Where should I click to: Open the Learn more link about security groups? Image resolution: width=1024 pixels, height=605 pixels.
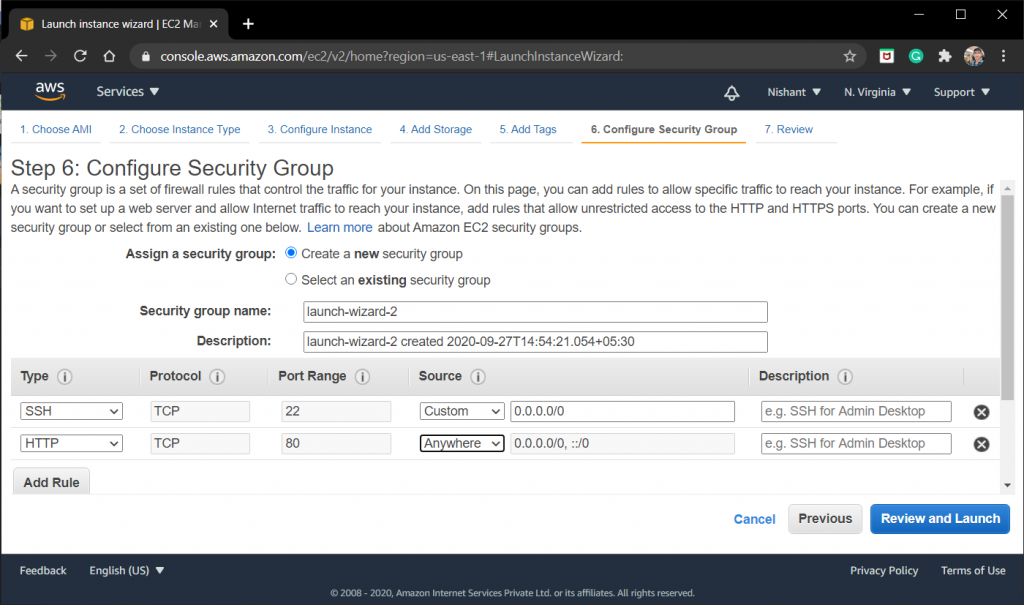(x=339, y=227)
